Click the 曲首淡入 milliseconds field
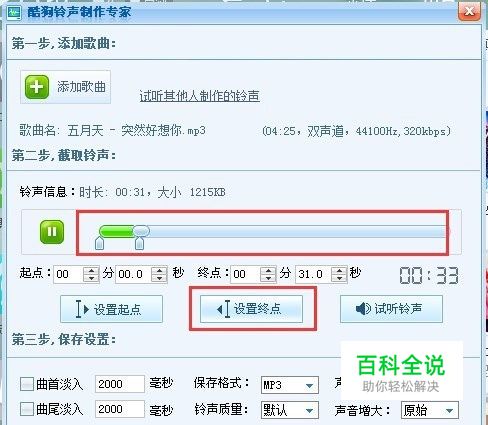Screen dimensions: 488x425 tap(120, 384)
